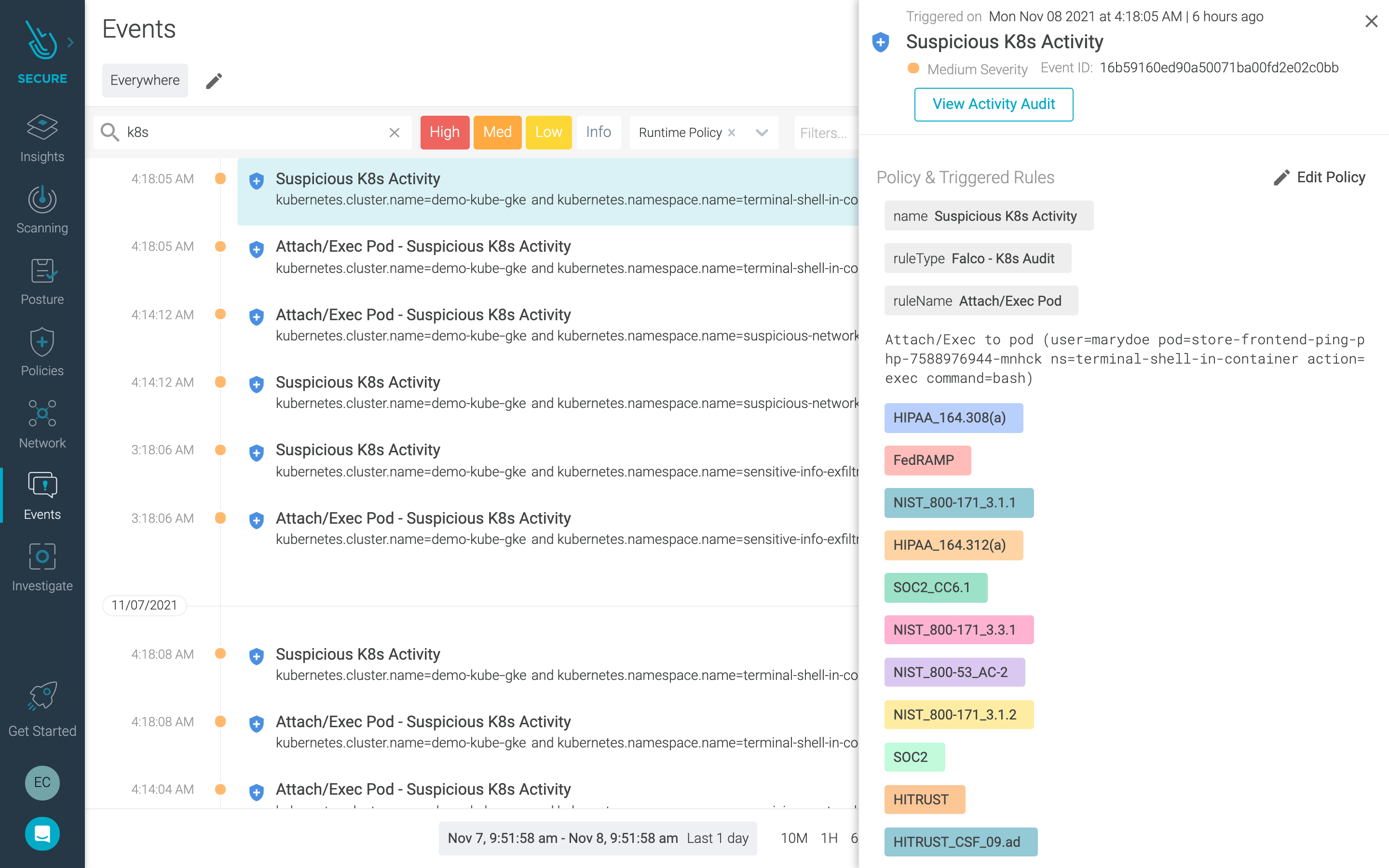Clear the k8s search field with the X
The height and width of the screenshot is (868, 1389).
tap(395, 133)
